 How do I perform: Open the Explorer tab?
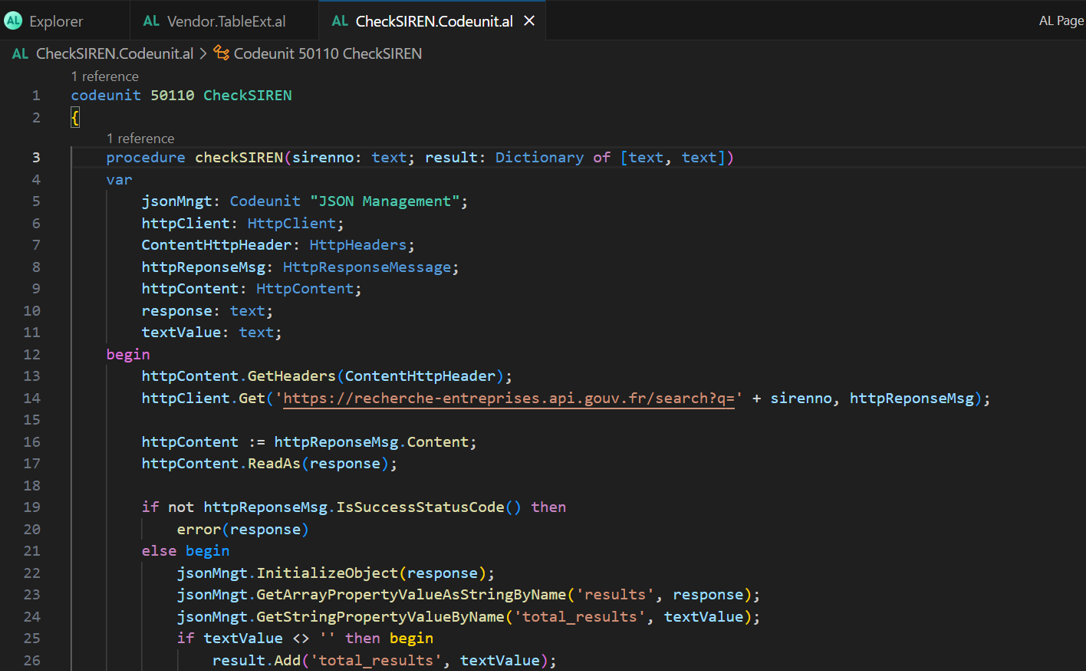tap(56, 21)
